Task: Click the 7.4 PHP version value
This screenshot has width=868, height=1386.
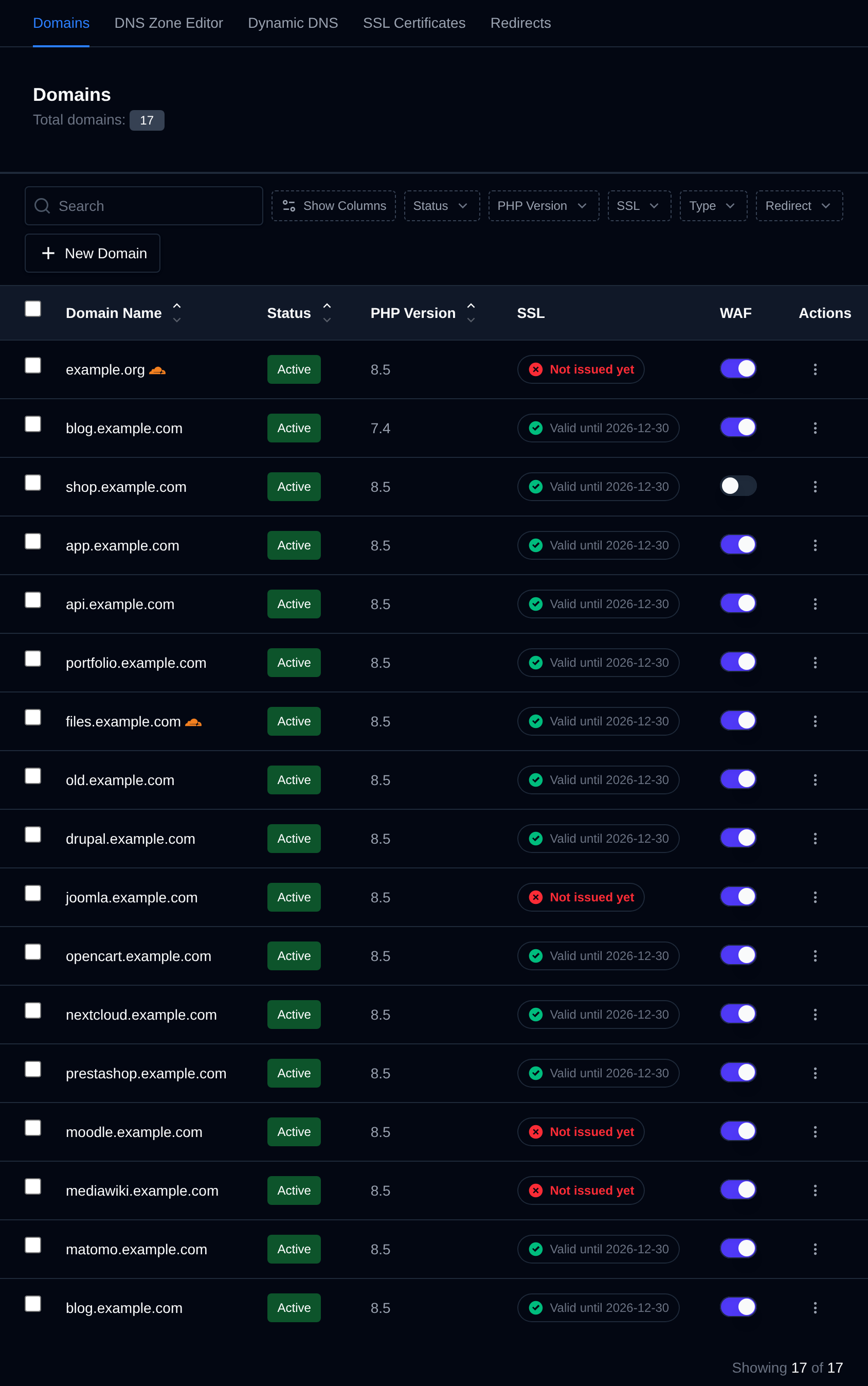Action: (380, 429)
